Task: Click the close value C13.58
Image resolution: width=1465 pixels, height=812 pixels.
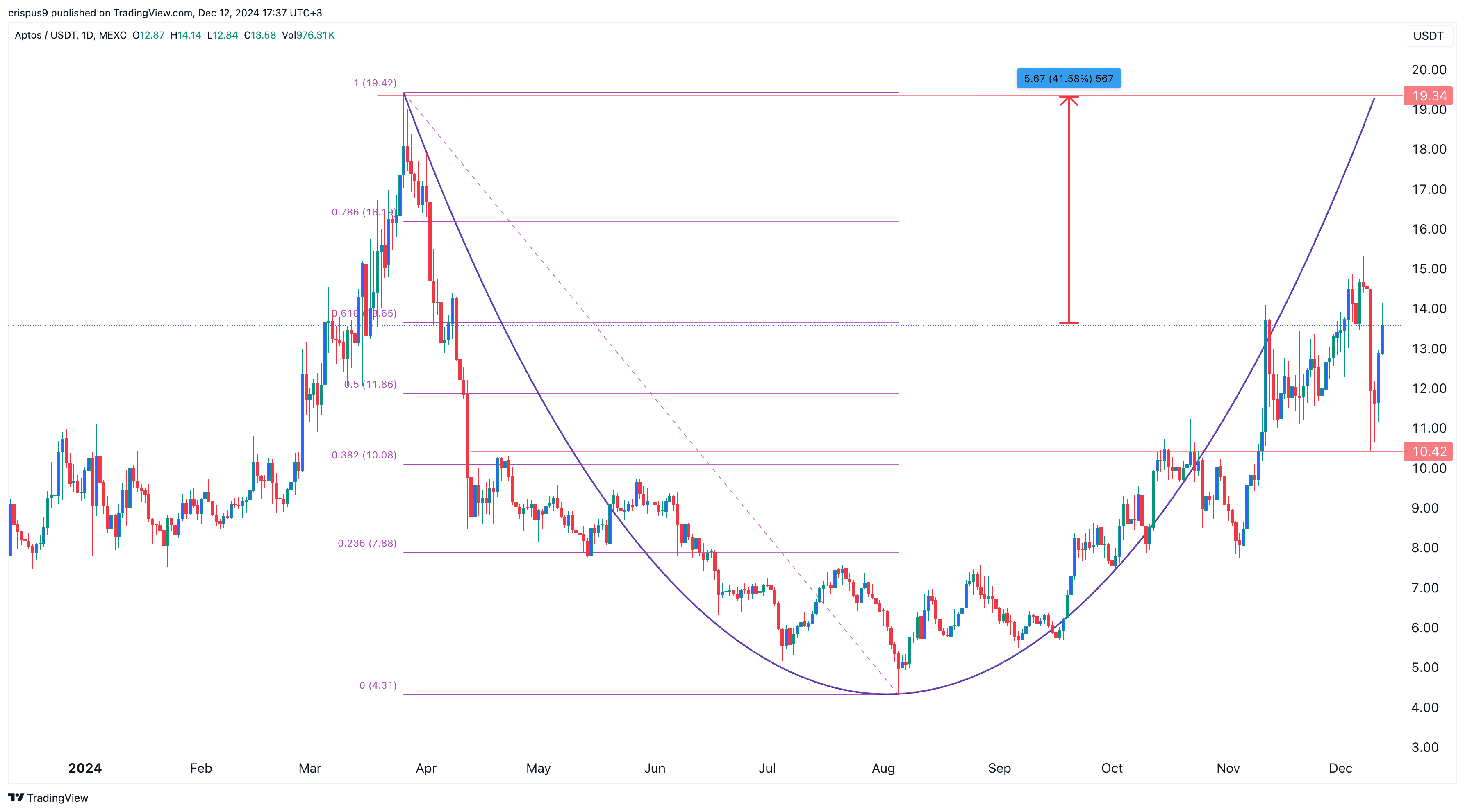Action: click(260, 35)
